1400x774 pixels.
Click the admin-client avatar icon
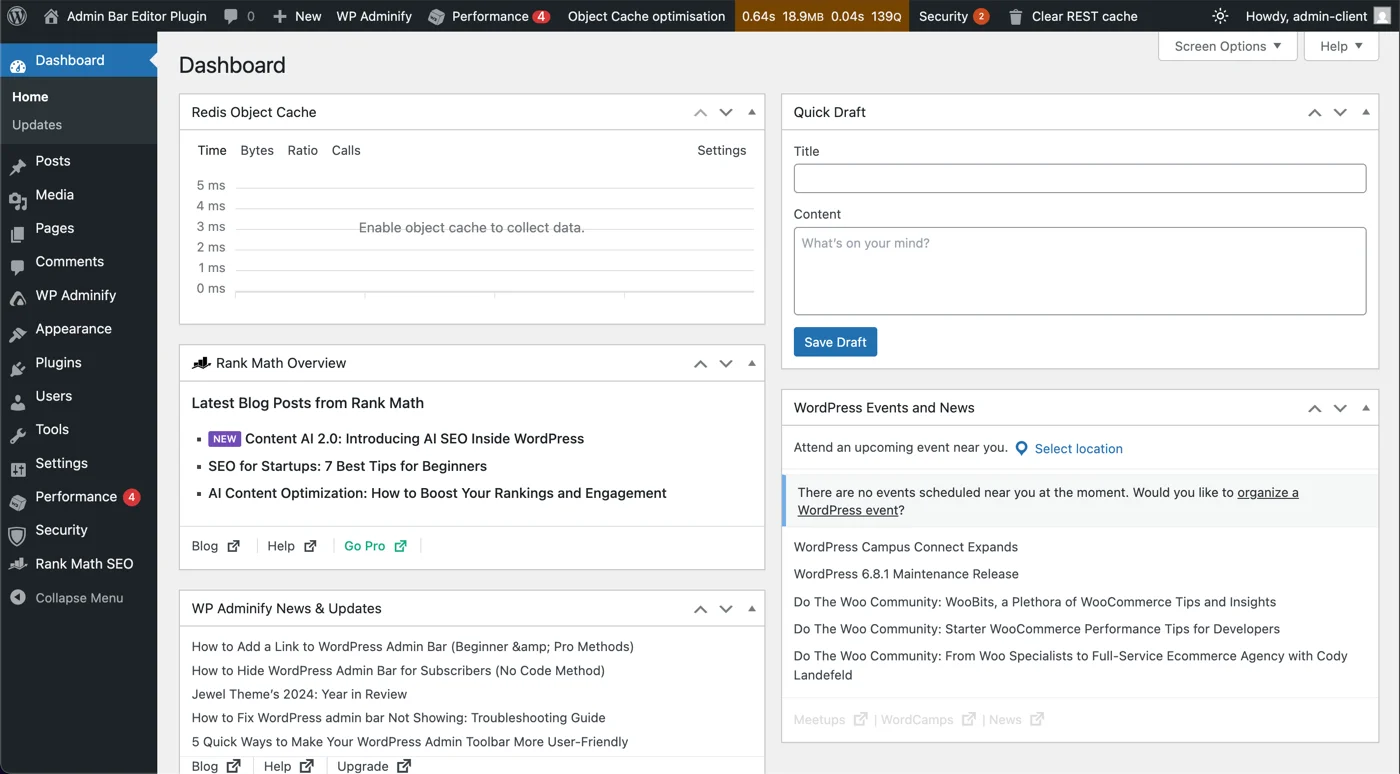(1382, 16)
